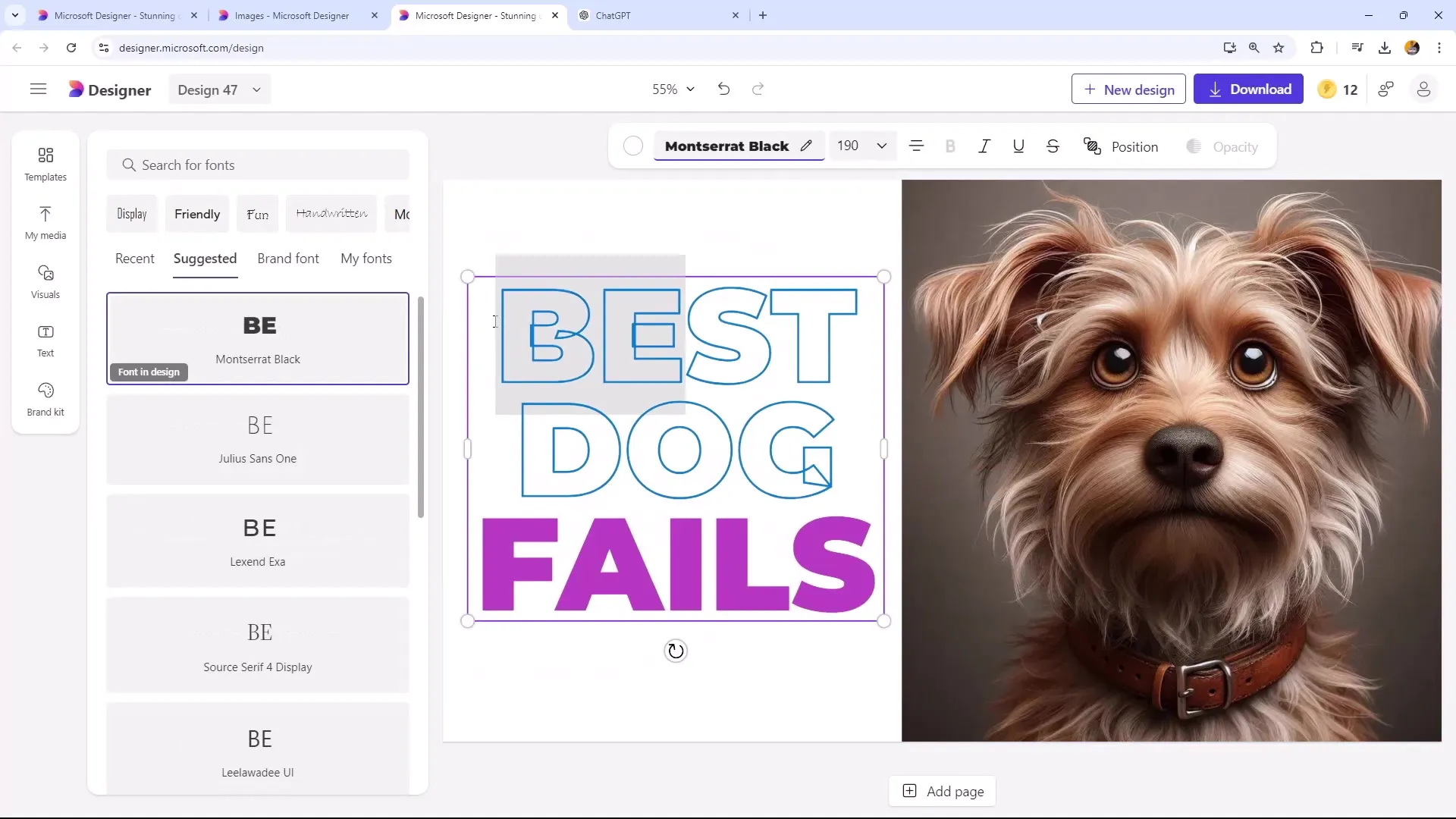This screenshot has height=819, width=1456.
Task: Open the browser downloads icon
Action: pos(1385,48)
